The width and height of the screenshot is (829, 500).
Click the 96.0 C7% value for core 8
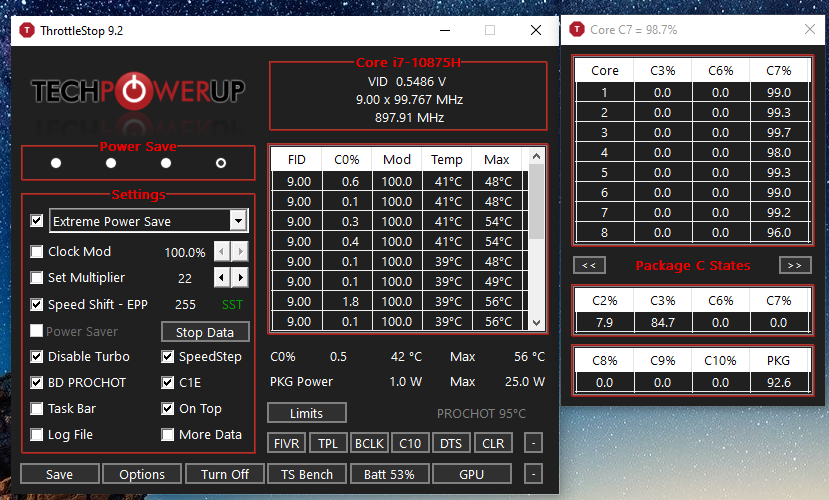(x=779, y=233)
